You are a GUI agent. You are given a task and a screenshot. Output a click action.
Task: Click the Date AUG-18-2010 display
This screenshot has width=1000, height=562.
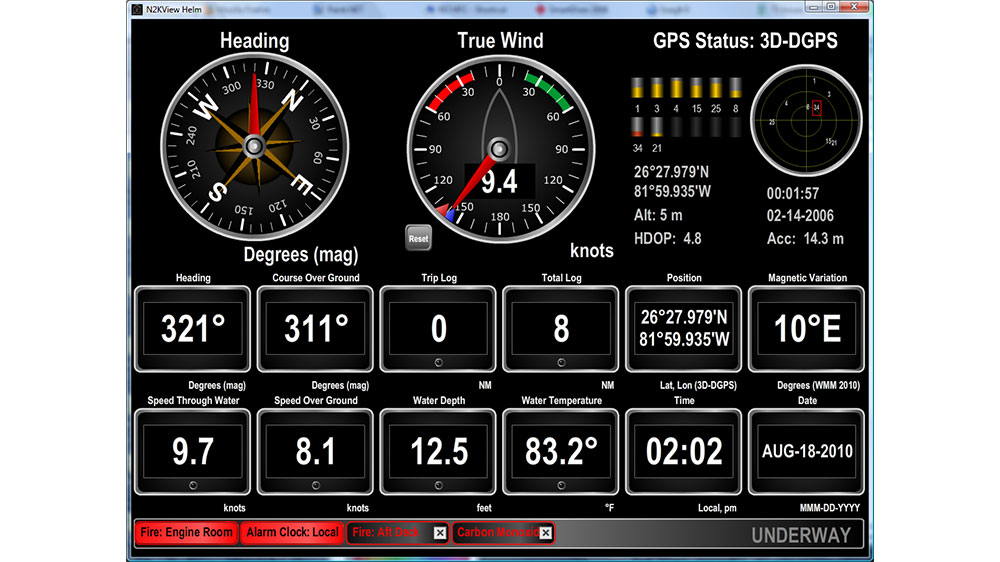(x=807, y=452)
